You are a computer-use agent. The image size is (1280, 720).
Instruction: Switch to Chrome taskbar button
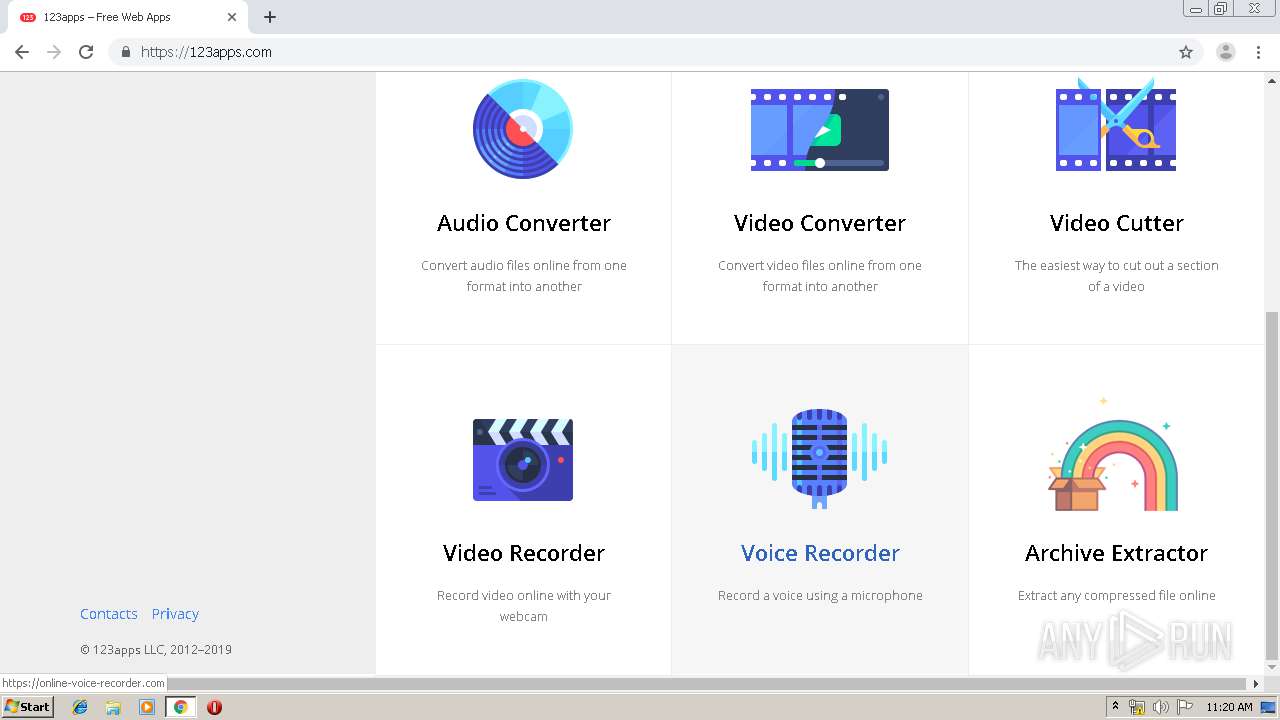click(180, 707)
